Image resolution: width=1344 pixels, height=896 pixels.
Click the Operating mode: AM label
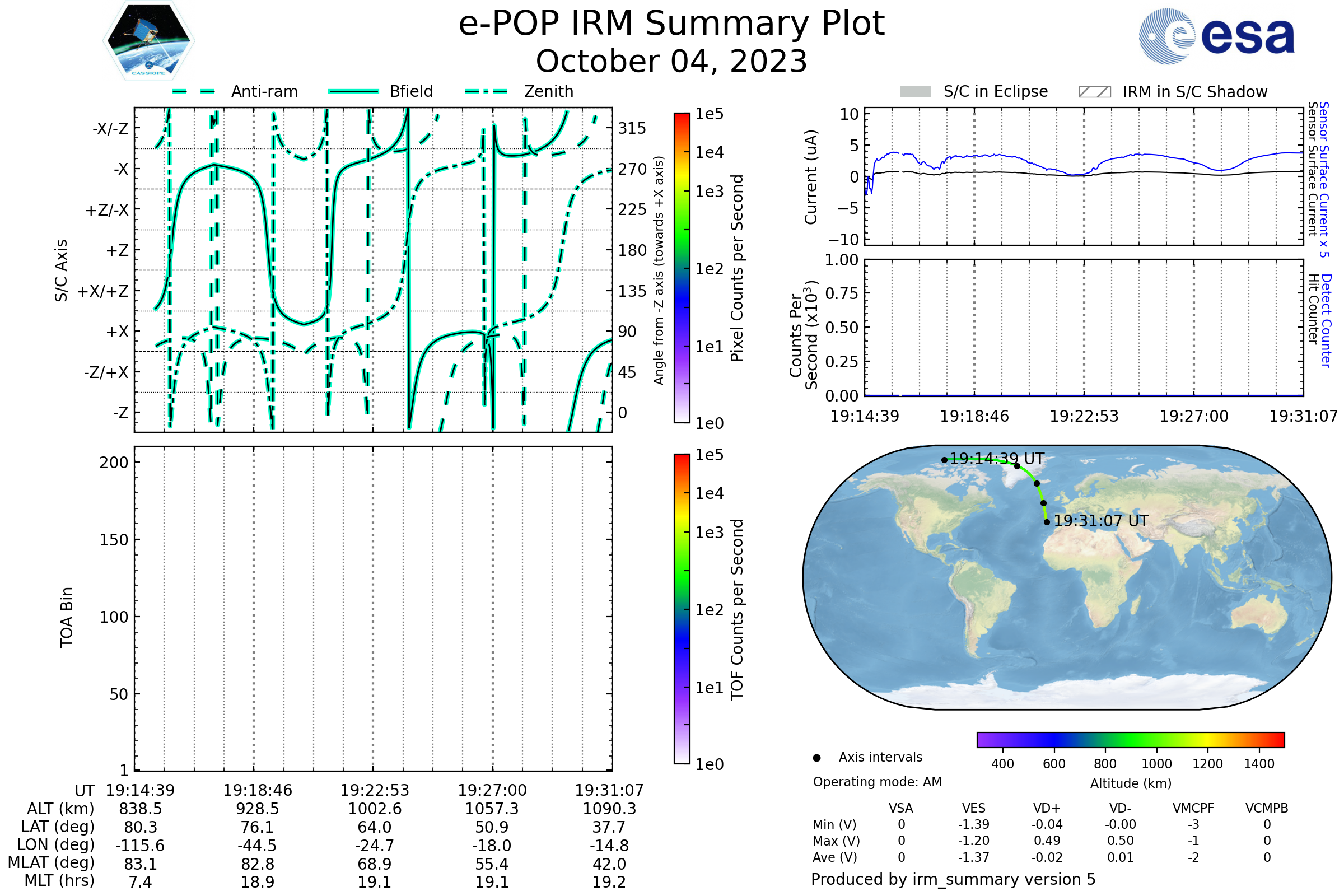(x=877, y=782)
